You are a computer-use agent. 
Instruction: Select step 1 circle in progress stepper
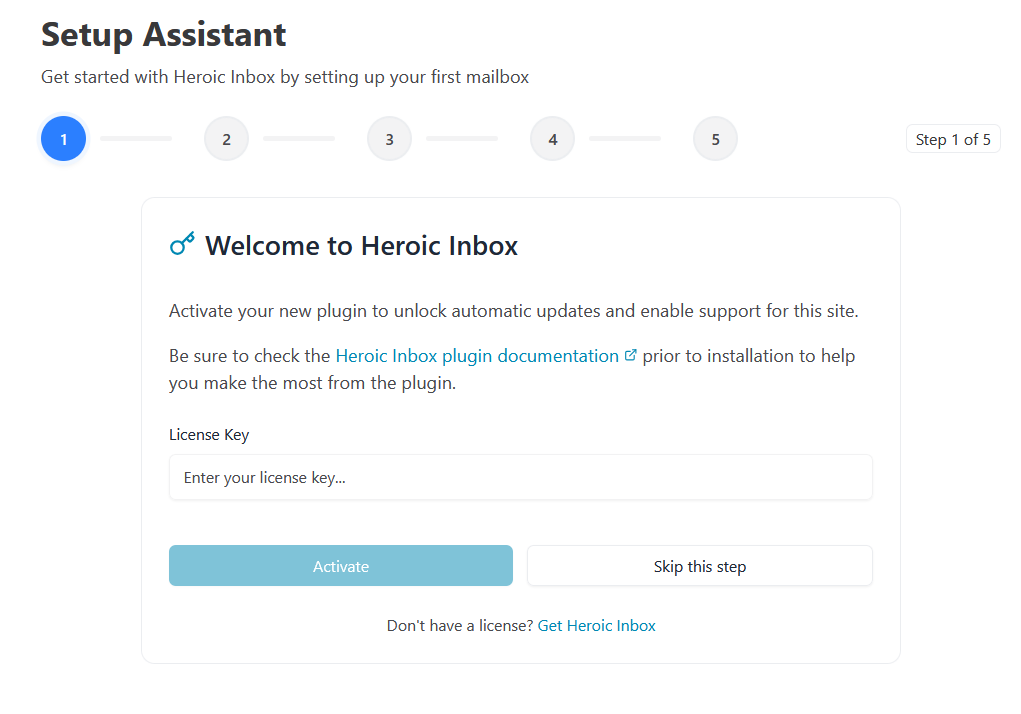click(x=63, y=139)
